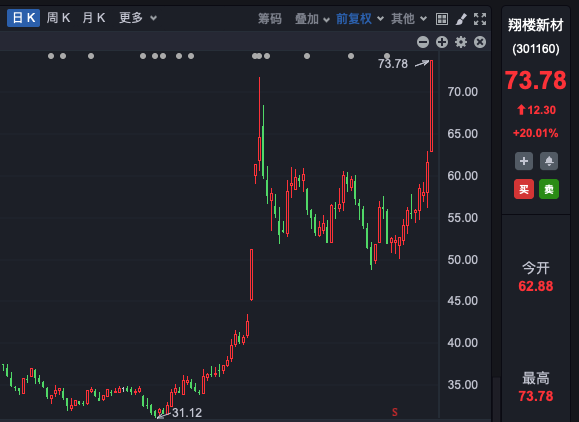Click the red 买 buy button
The height and width of the screenshot is (422, 579).
pos(524,189)
